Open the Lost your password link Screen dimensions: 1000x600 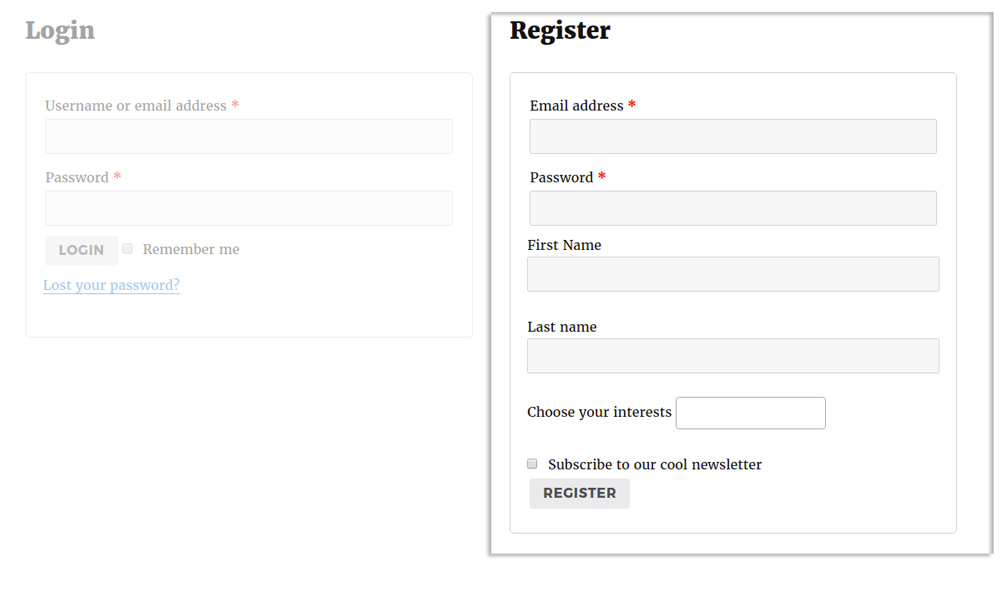pyautogui.click(x=111, y=285)
